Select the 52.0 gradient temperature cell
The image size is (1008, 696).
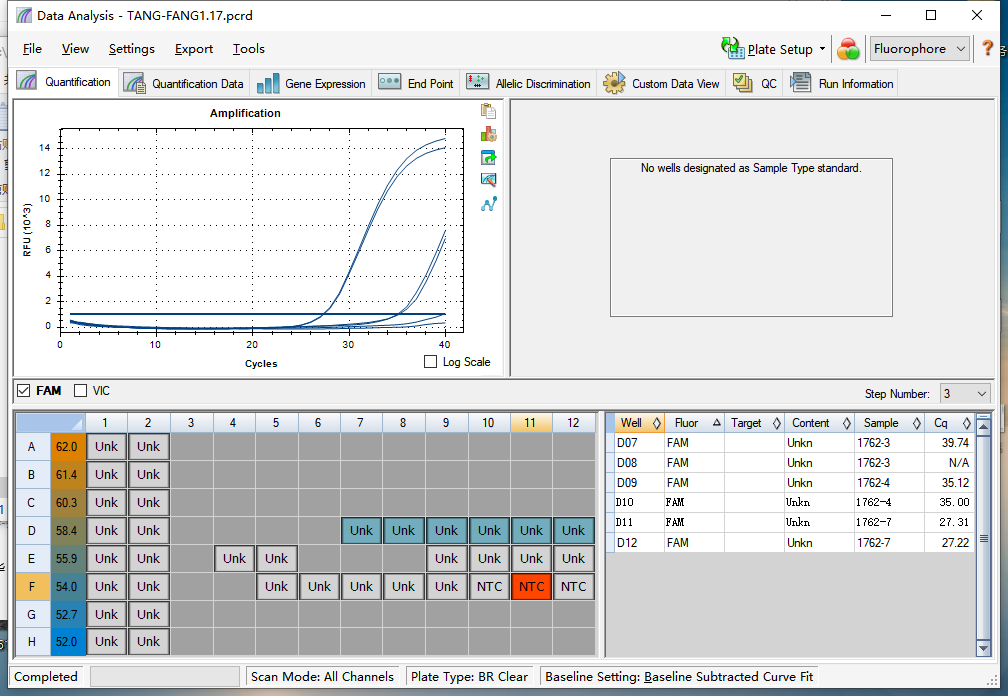(x=68, y=641)
